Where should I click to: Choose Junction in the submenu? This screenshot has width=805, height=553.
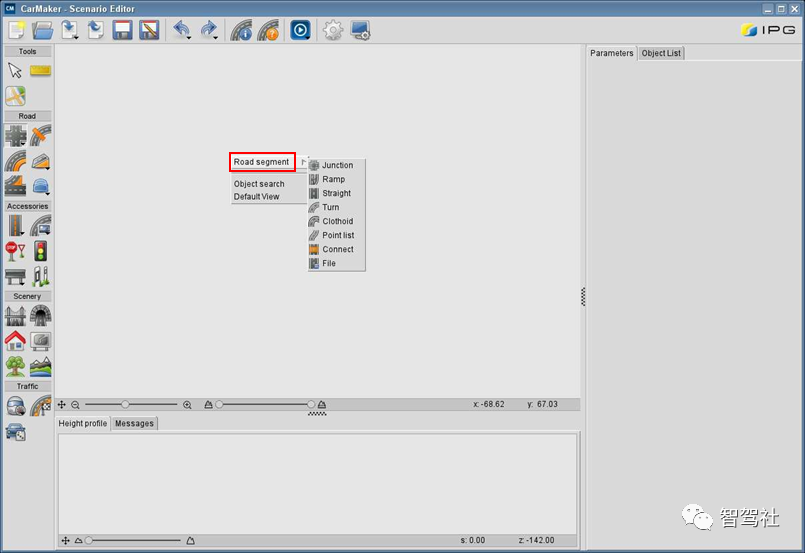pos(337,165)
